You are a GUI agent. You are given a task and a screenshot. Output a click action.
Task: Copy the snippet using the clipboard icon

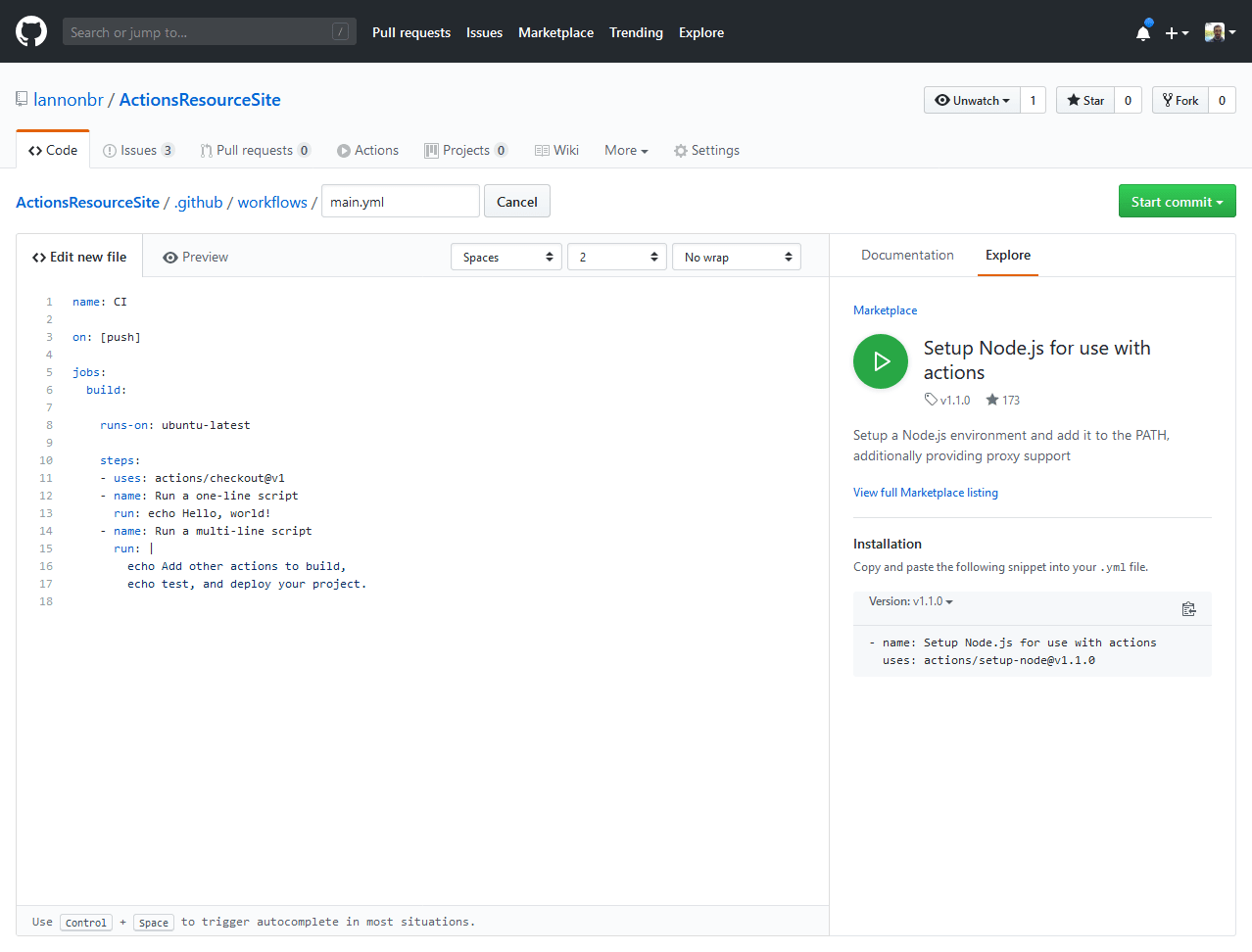click(x=1188, y=609)
